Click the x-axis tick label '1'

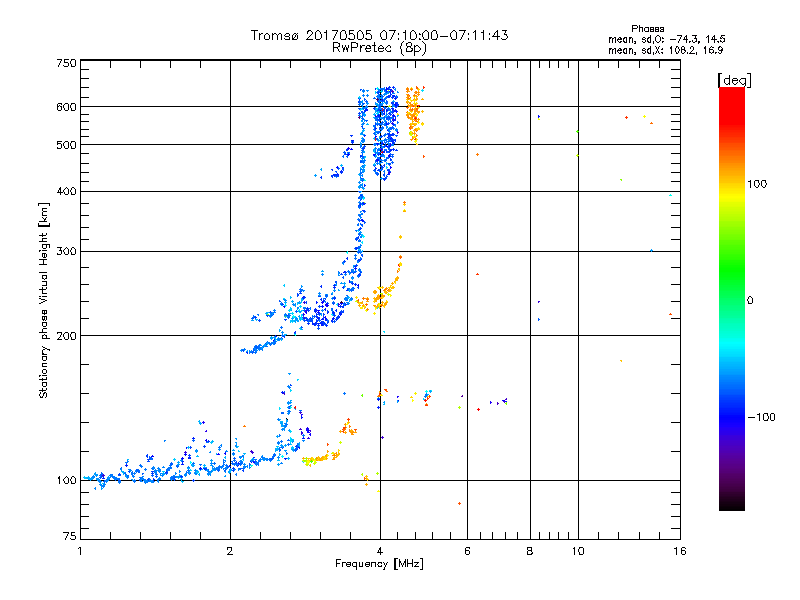80,551
